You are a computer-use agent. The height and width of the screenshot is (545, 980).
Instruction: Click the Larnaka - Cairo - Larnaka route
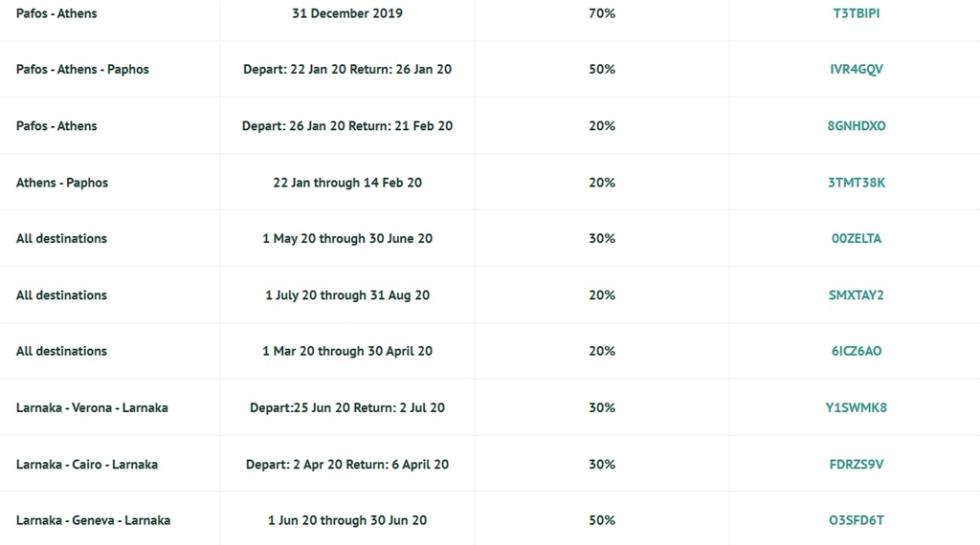click(x=87, y=464)
